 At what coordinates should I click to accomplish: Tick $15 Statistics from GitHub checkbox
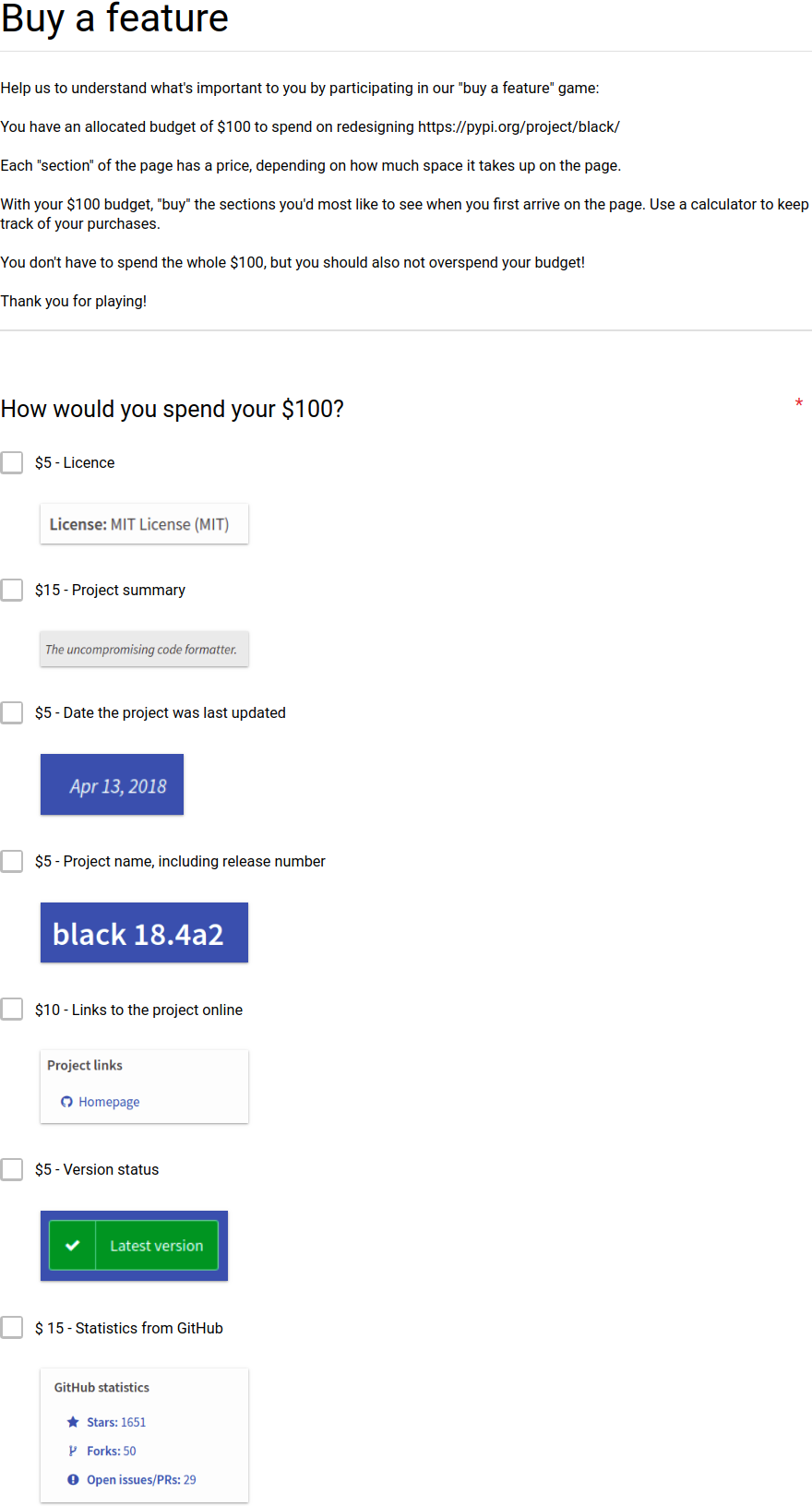pyautogui.click(x=12, y=1328)
